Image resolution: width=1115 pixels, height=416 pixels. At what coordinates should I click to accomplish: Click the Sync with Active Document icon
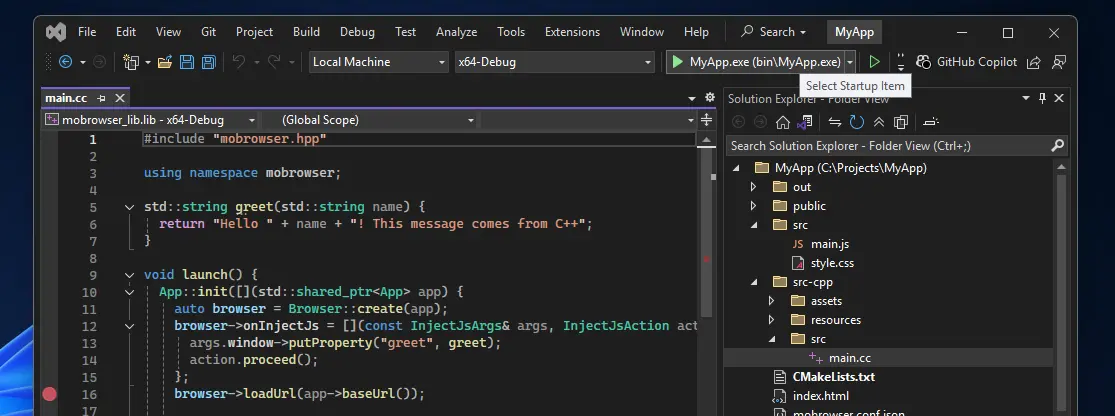(x=835, y=122)
